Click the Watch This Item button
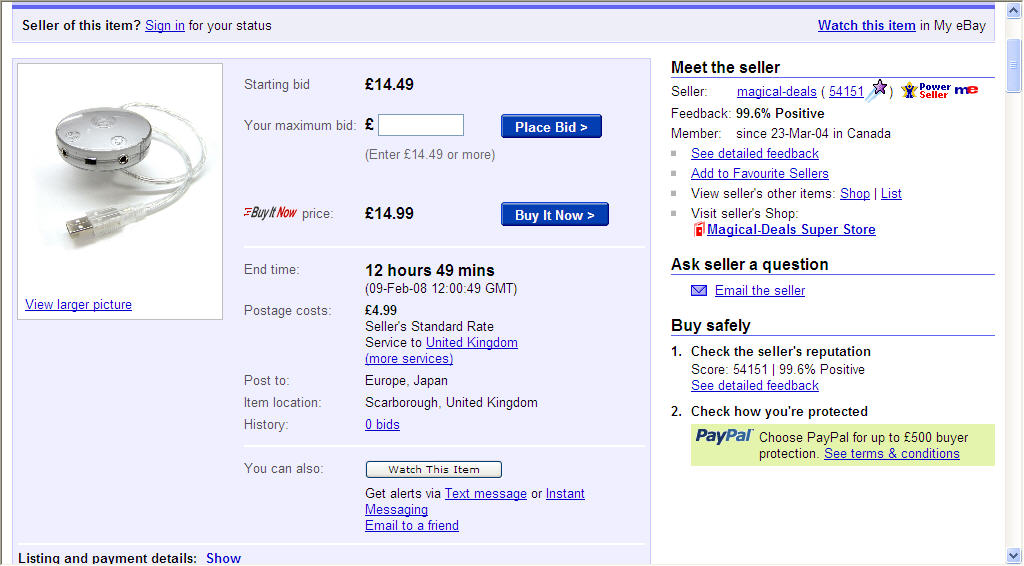Image resolution: width=1024 pixels, height=566 pixels. click(x=434, y=469)
